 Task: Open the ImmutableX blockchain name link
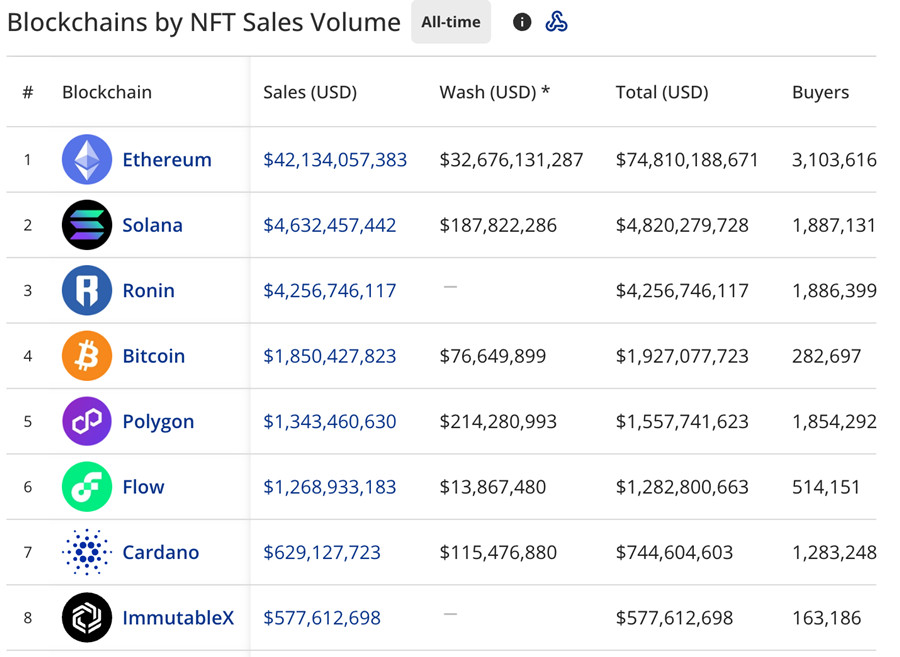[x=178, y=618]
